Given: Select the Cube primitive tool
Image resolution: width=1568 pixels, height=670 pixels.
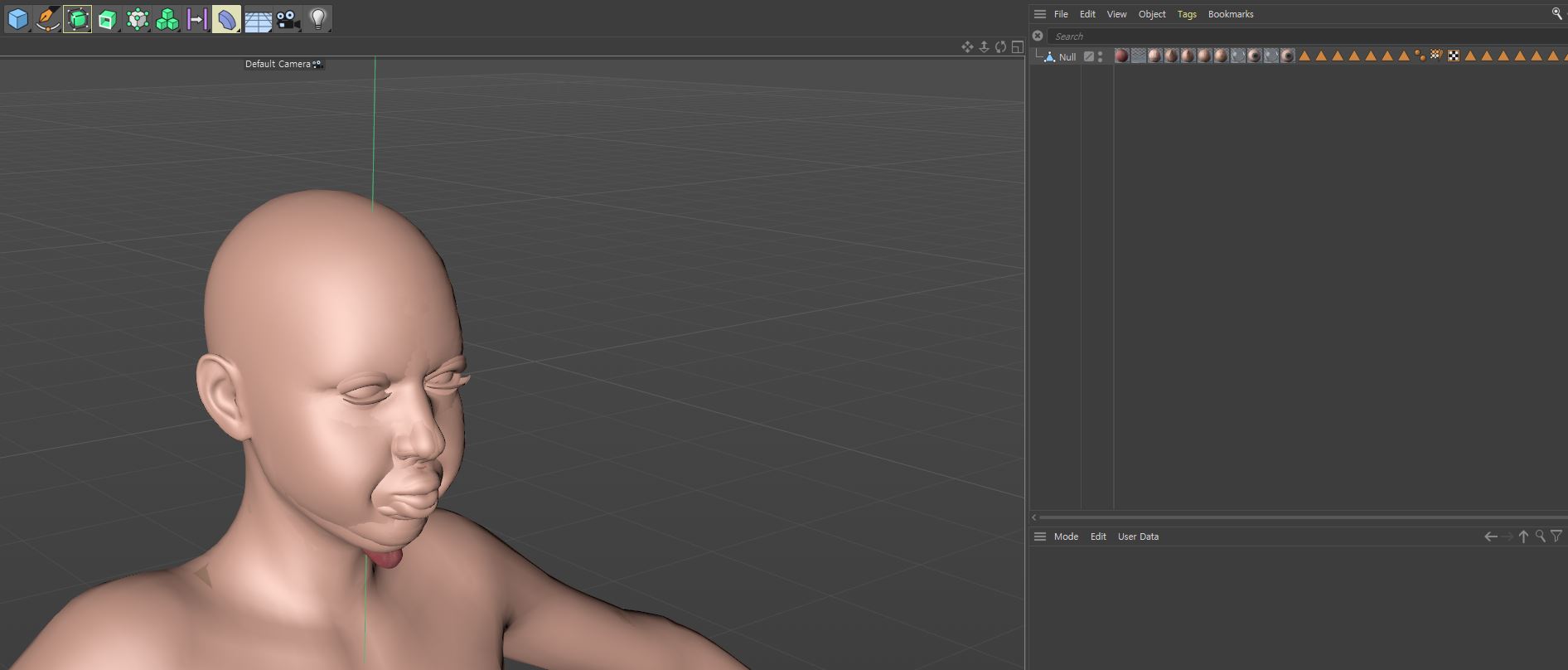Looking at the screenshot, I should 17,19.
